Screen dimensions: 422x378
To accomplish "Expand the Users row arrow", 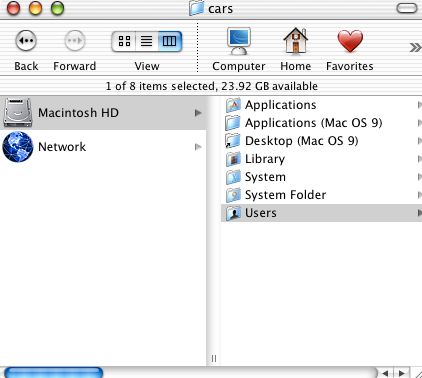I will pos(419,213).
